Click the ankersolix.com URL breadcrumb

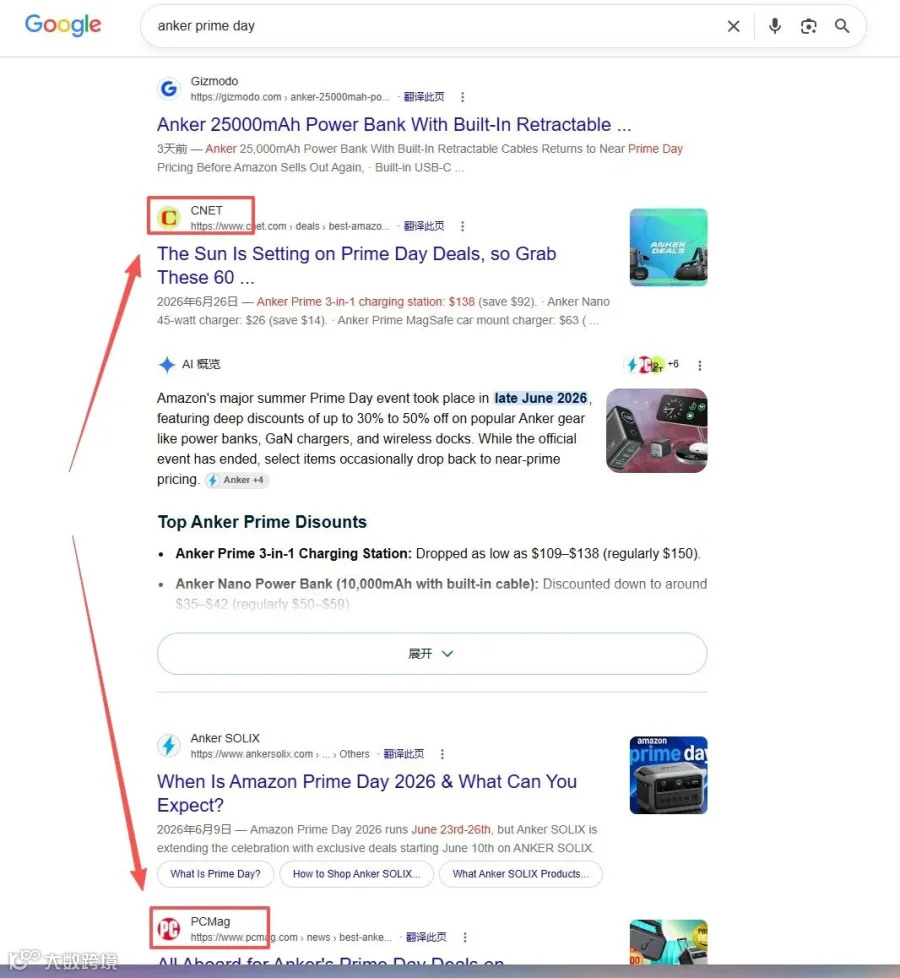[x=280, y=754]
